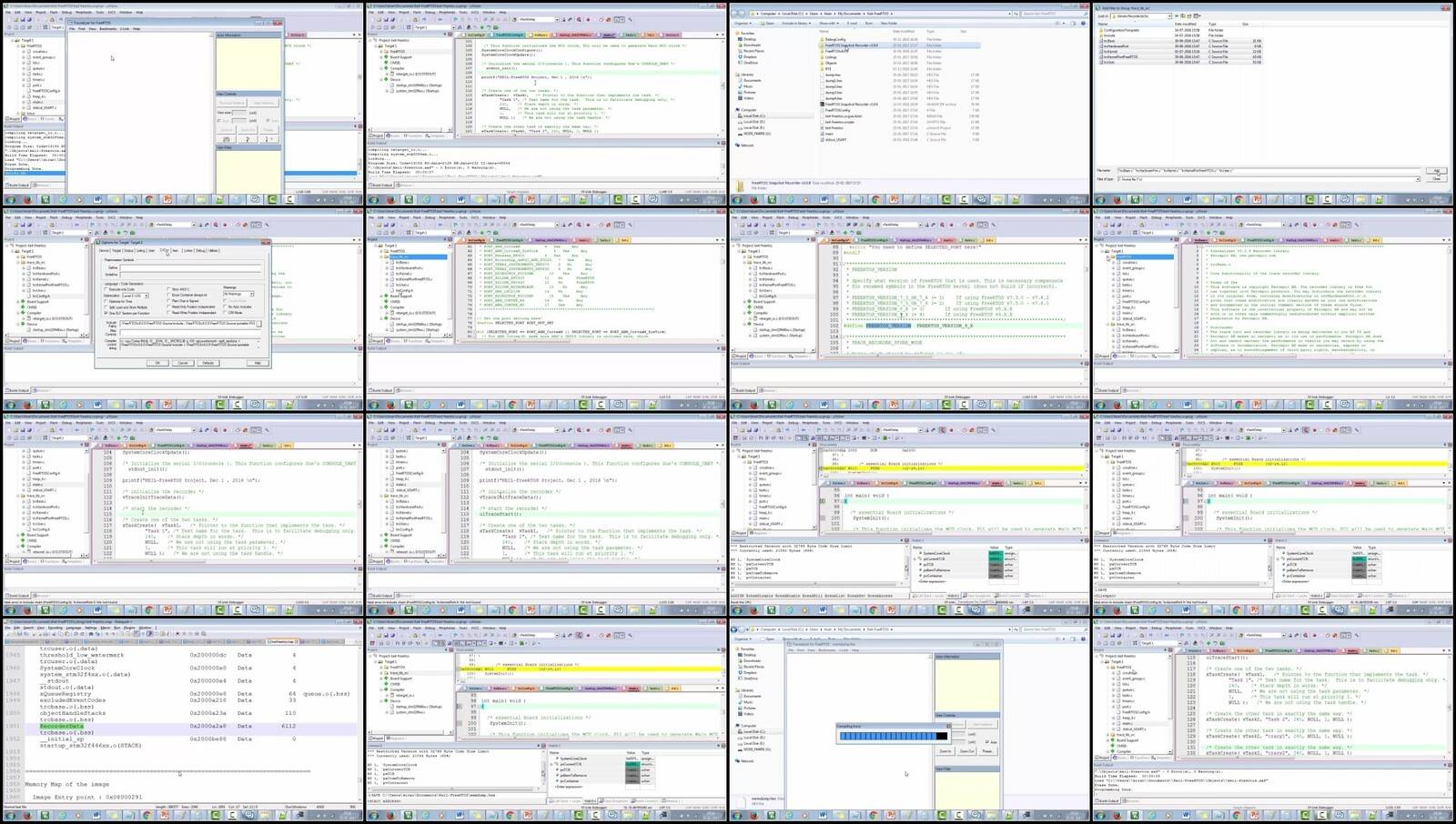Click the address 0x2000a2a8 in Notepad++
Screen dimensions: 1456x824
tap(208, 726)
